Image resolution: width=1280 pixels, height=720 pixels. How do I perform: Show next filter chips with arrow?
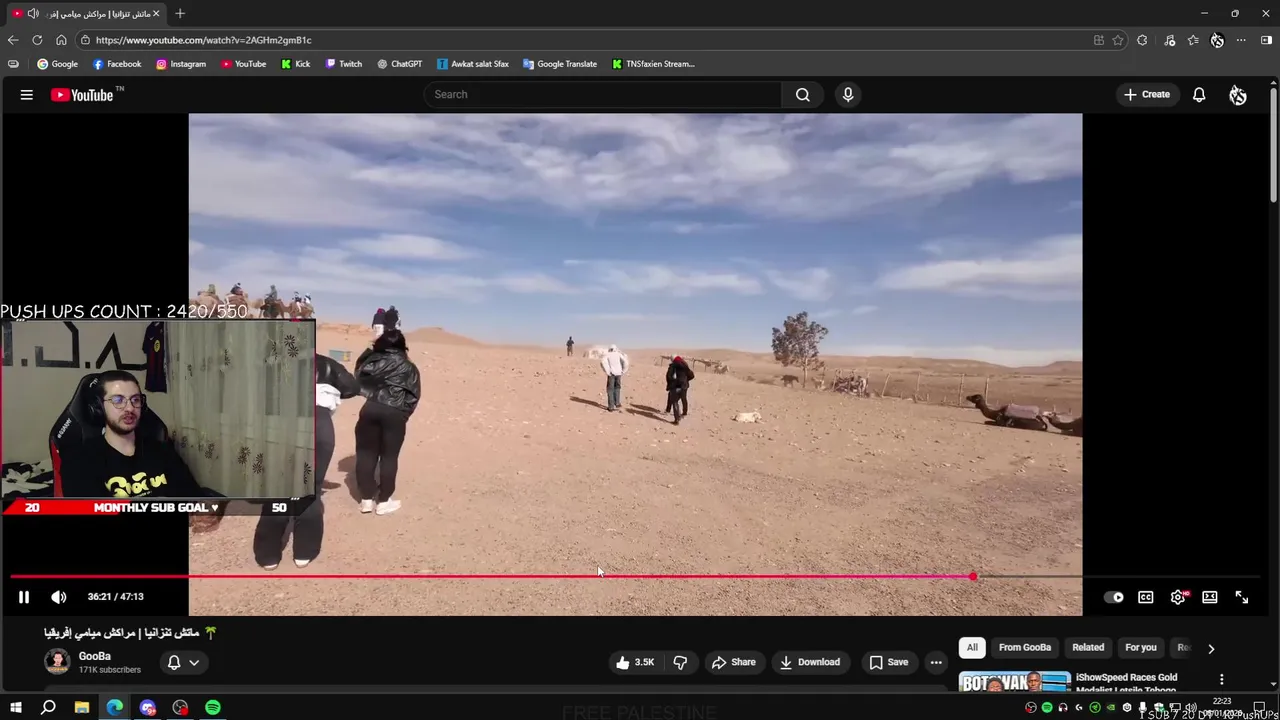[x=1211, y=648]
